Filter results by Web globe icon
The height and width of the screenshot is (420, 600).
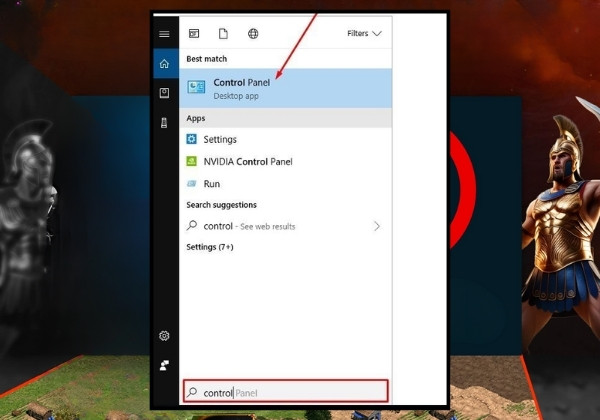pos(253,34)
